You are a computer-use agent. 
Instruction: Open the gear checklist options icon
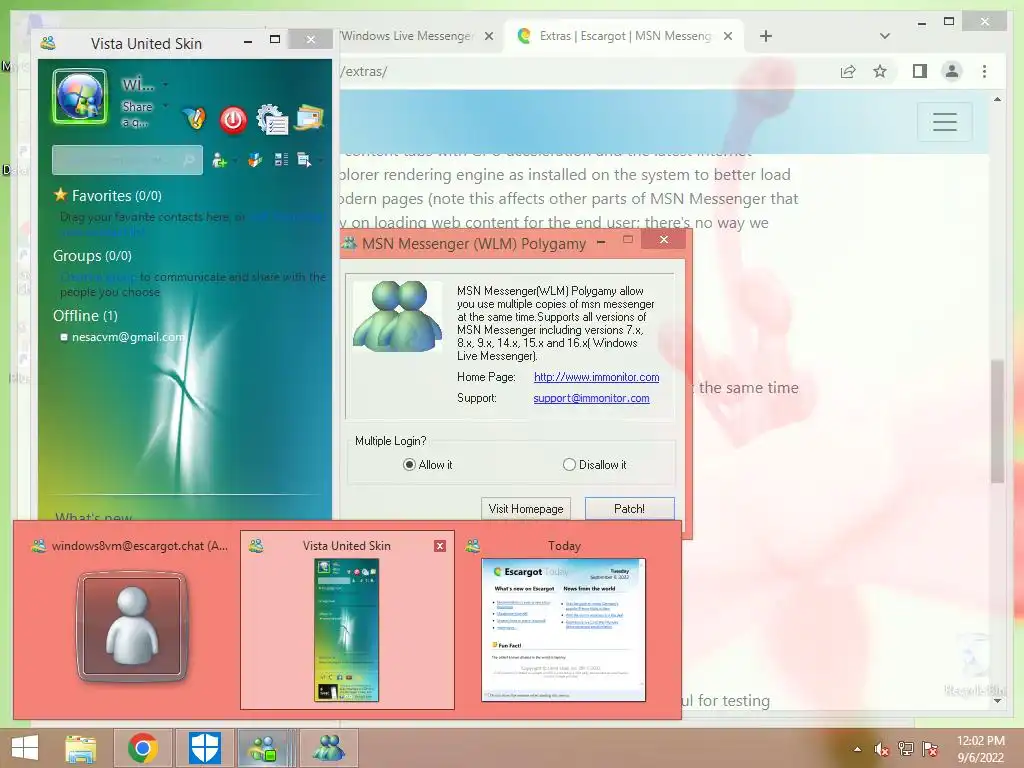272,120
